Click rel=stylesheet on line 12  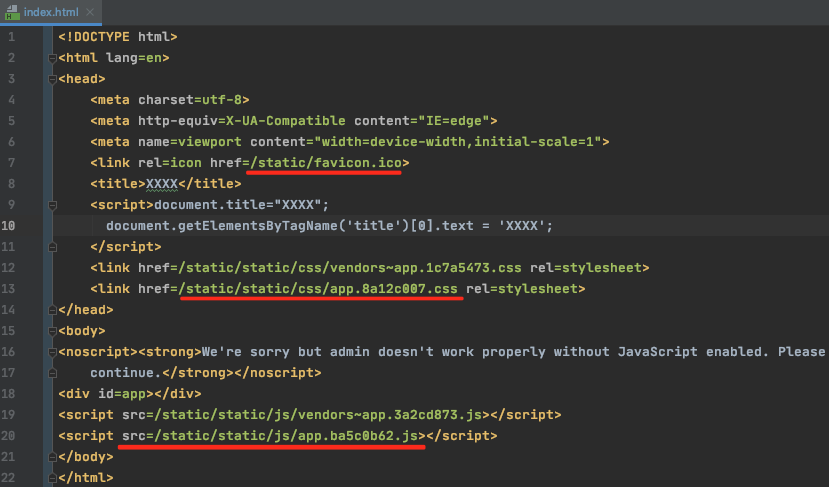point(585,268)
